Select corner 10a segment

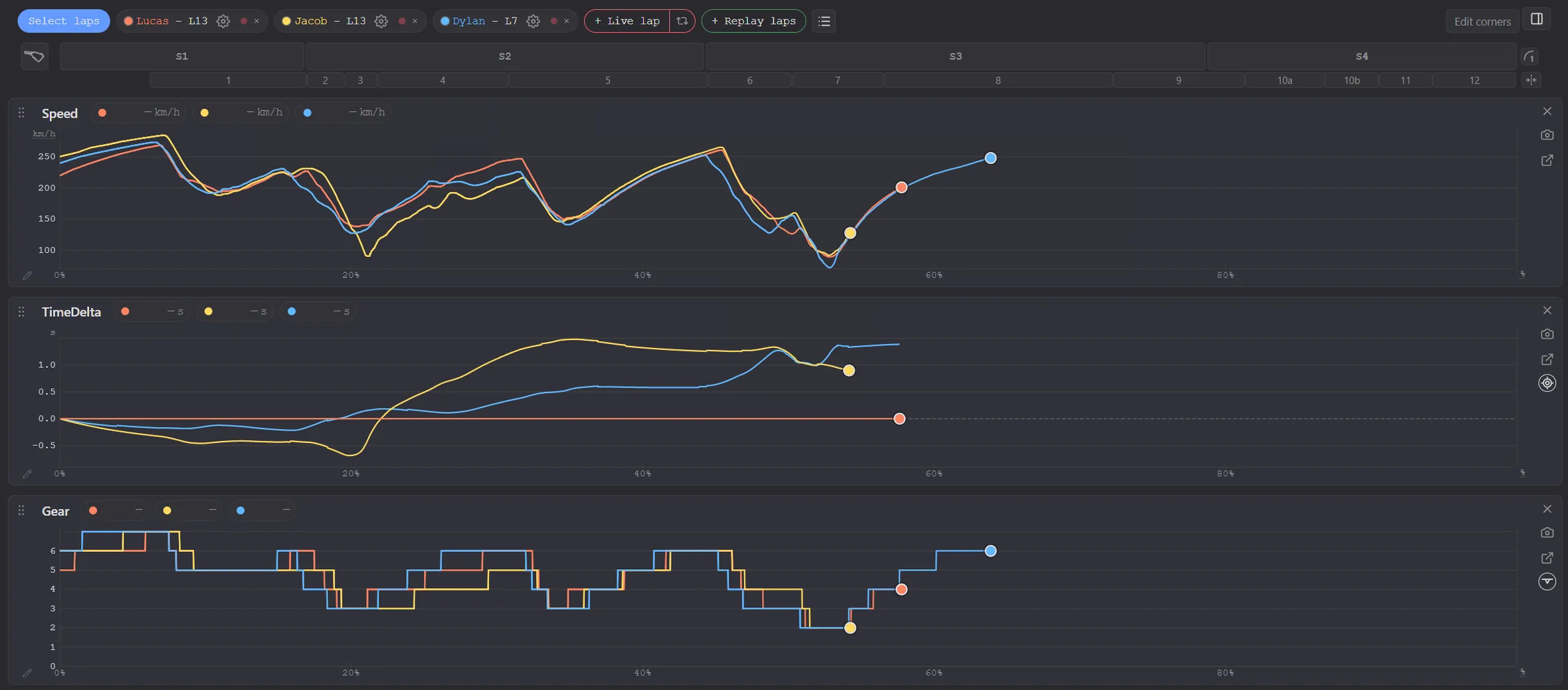[x=1284, y=80]
